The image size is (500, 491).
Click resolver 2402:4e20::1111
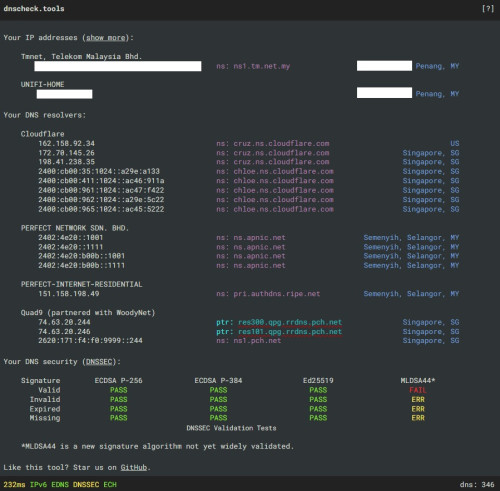tap(71, 247)
